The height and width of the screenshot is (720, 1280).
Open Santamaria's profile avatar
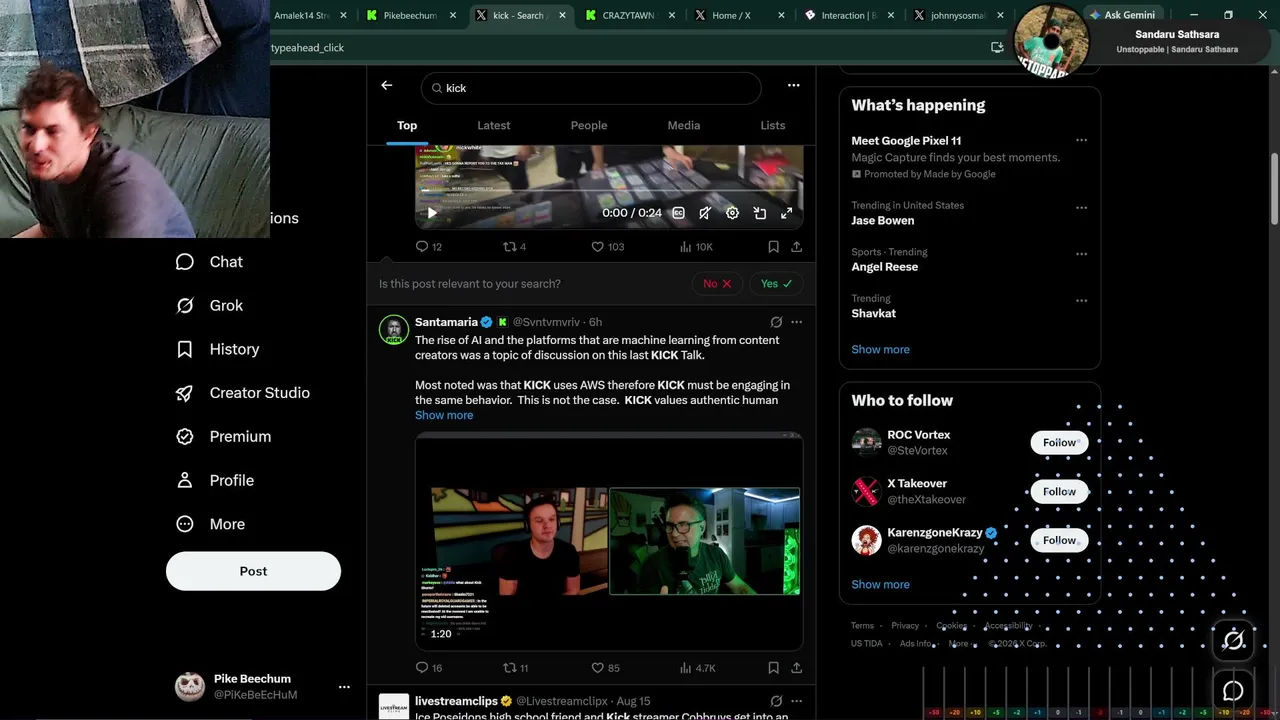pyautogui.click(x=394, y=330)
